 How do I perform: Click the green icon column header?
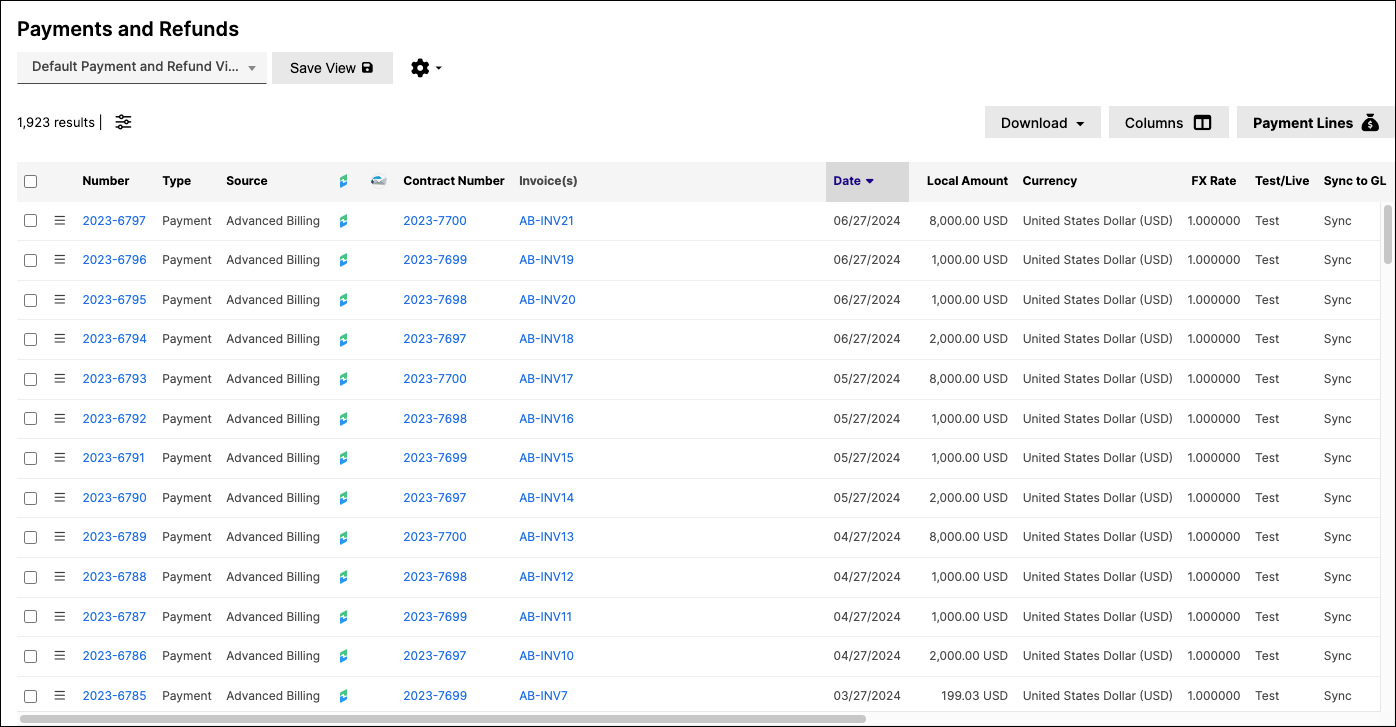coord(343,181)
